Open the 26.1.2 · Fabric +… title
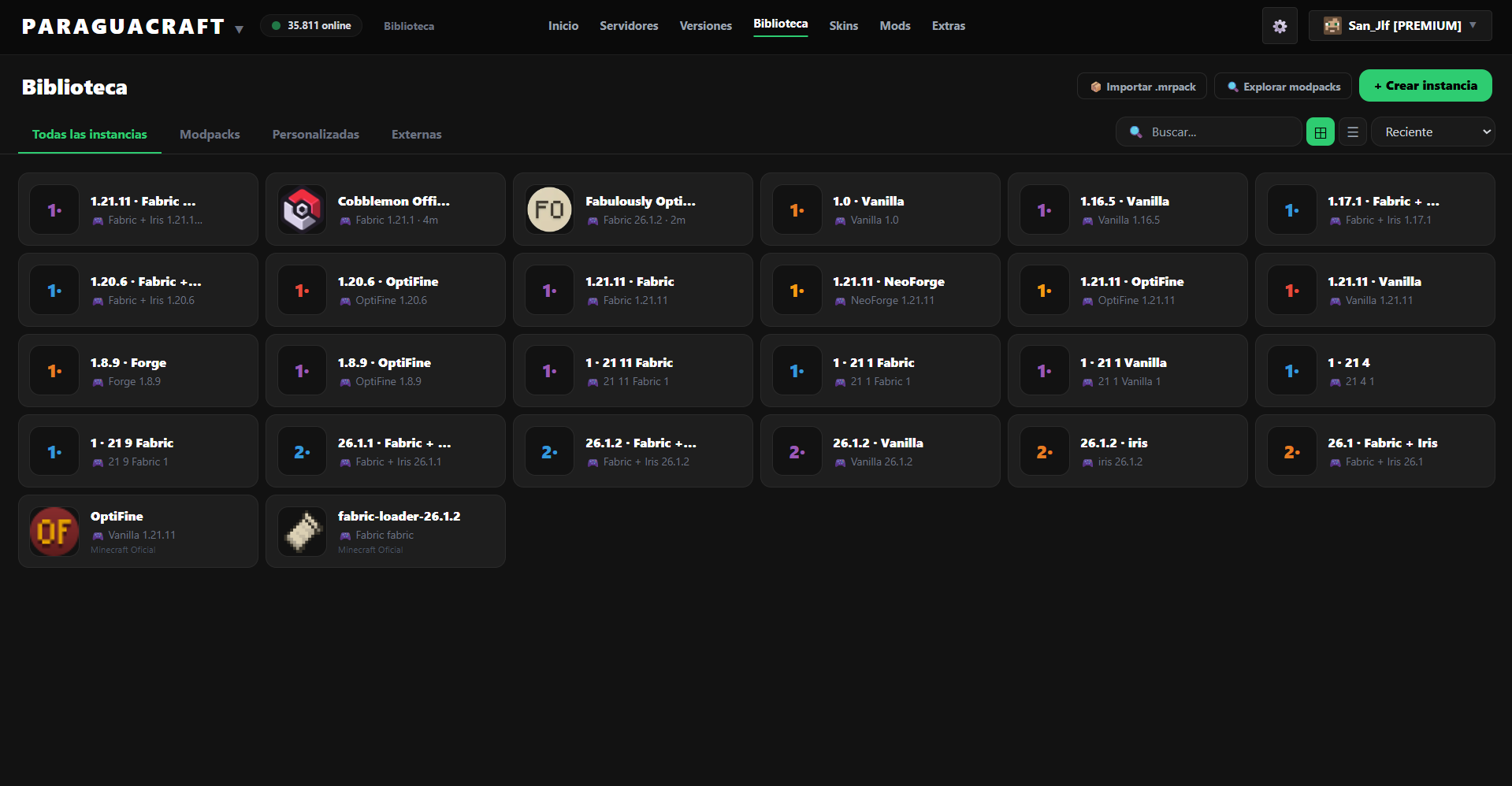Screen dimensions: 1512x786 641,443
